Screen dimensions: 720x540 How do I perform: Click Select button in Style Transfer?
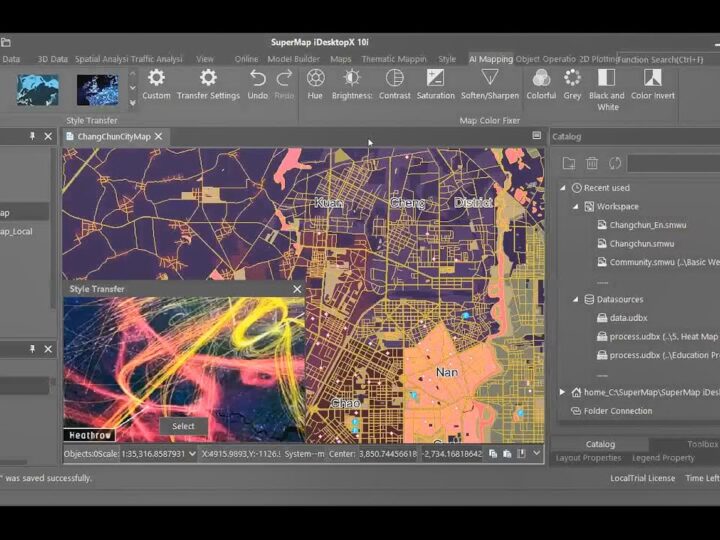[183, 426]
